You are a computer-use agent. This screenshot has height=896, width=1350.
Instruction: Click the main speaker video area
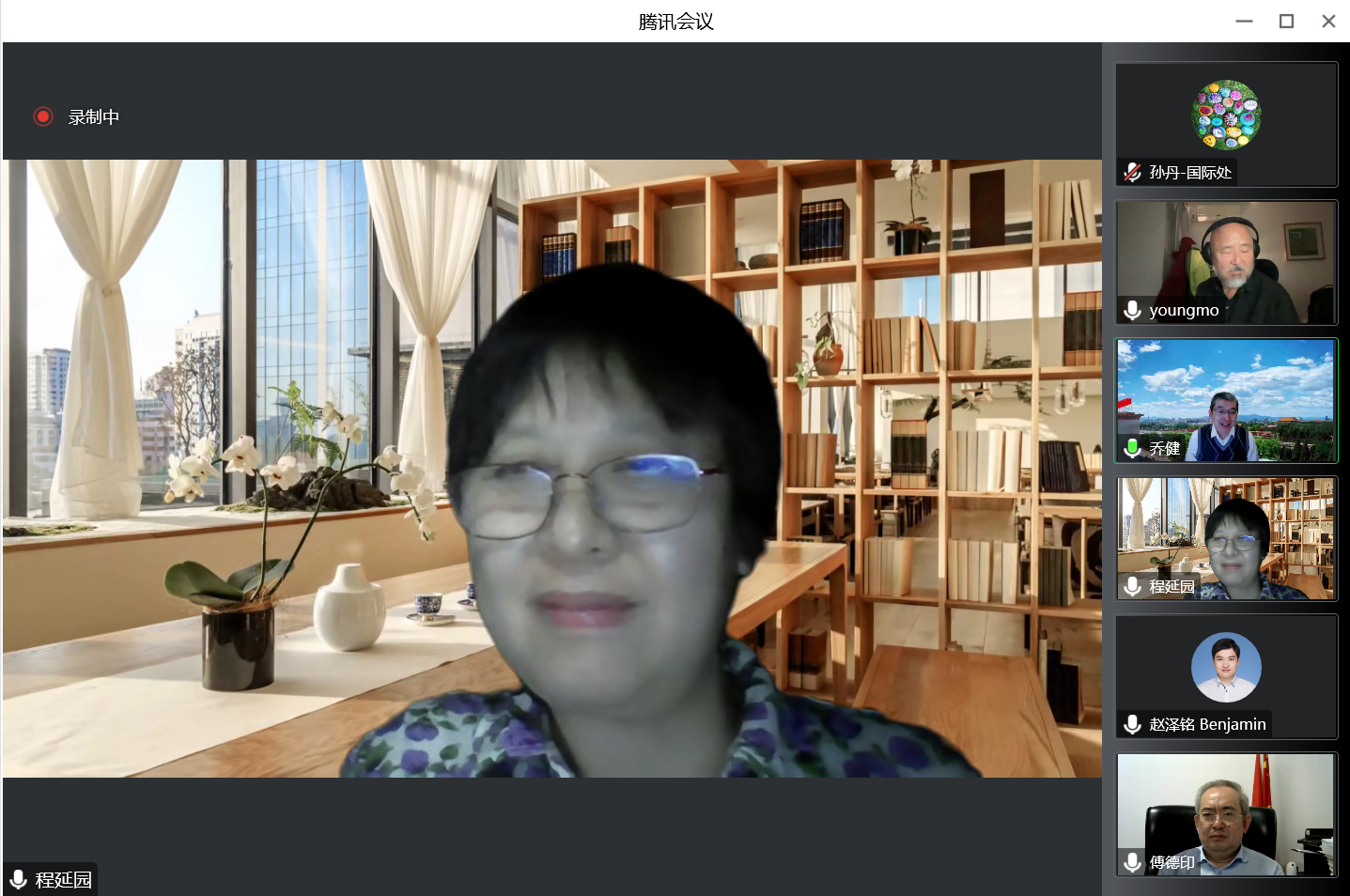(552, 468)
